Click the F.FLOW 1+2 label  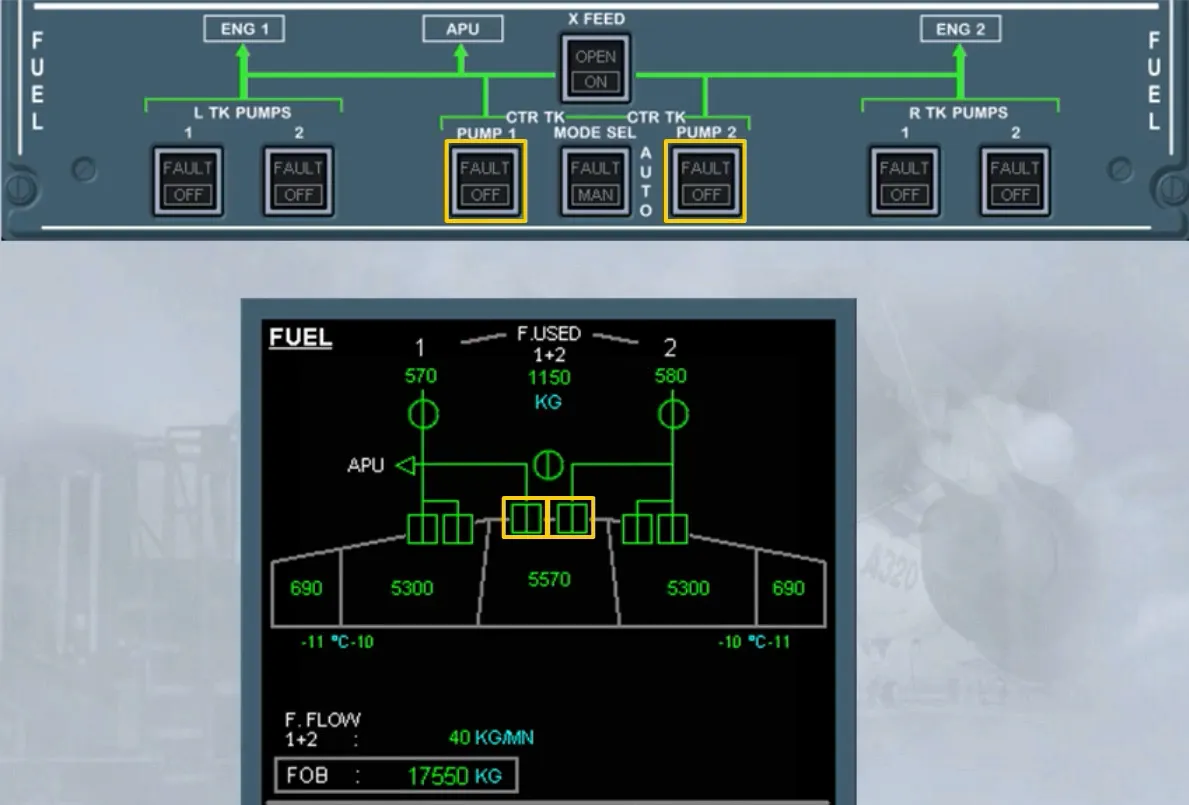322,729
